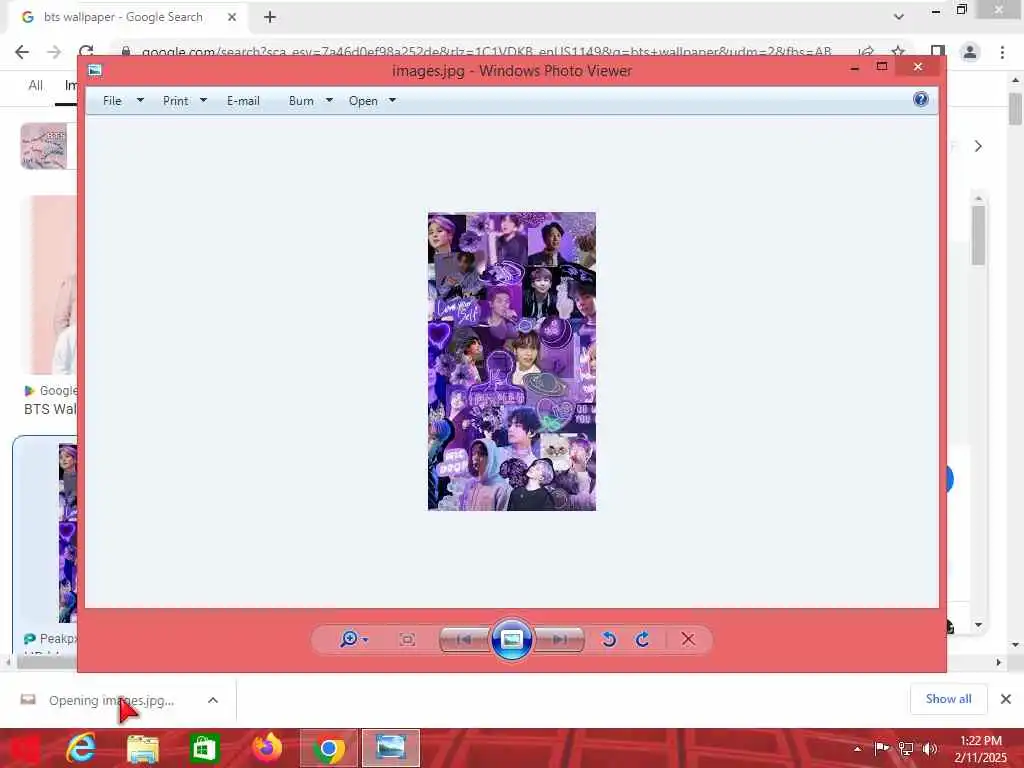Click the Chrome address bar
The width and height of the screenshot is (1024, 768).
coord(487,52)
